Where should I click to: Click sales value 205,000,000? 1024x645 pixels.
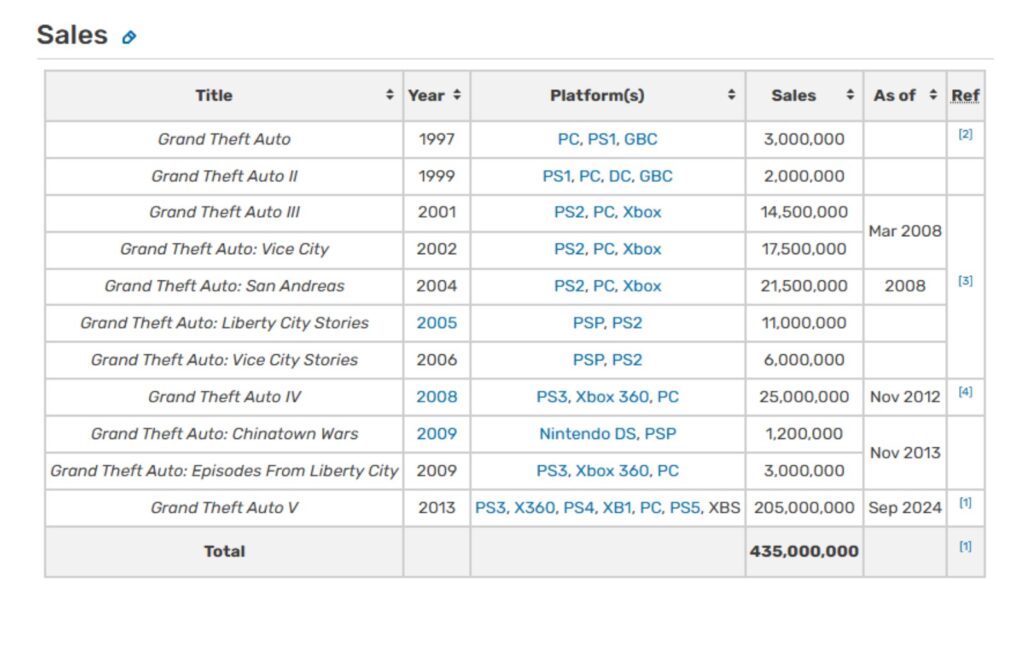tap(804, 508)
